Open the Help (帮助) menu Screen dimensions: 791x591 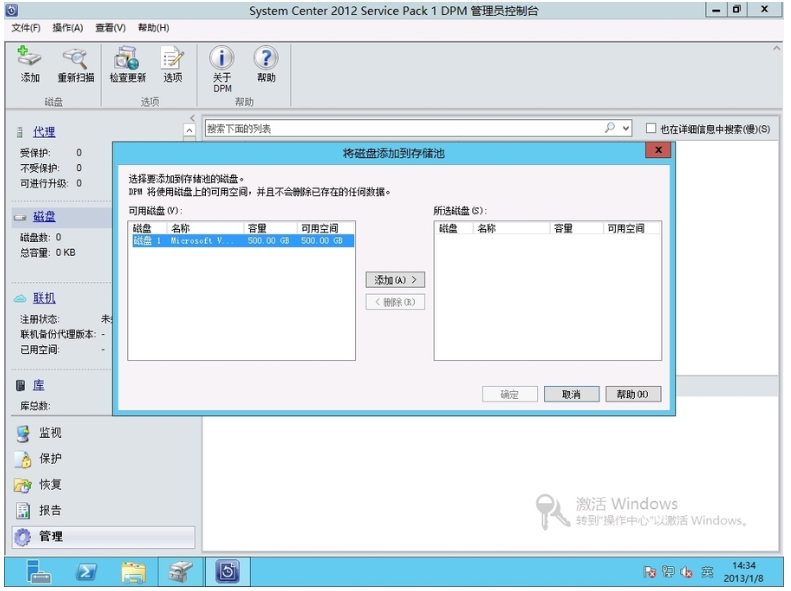153,28
